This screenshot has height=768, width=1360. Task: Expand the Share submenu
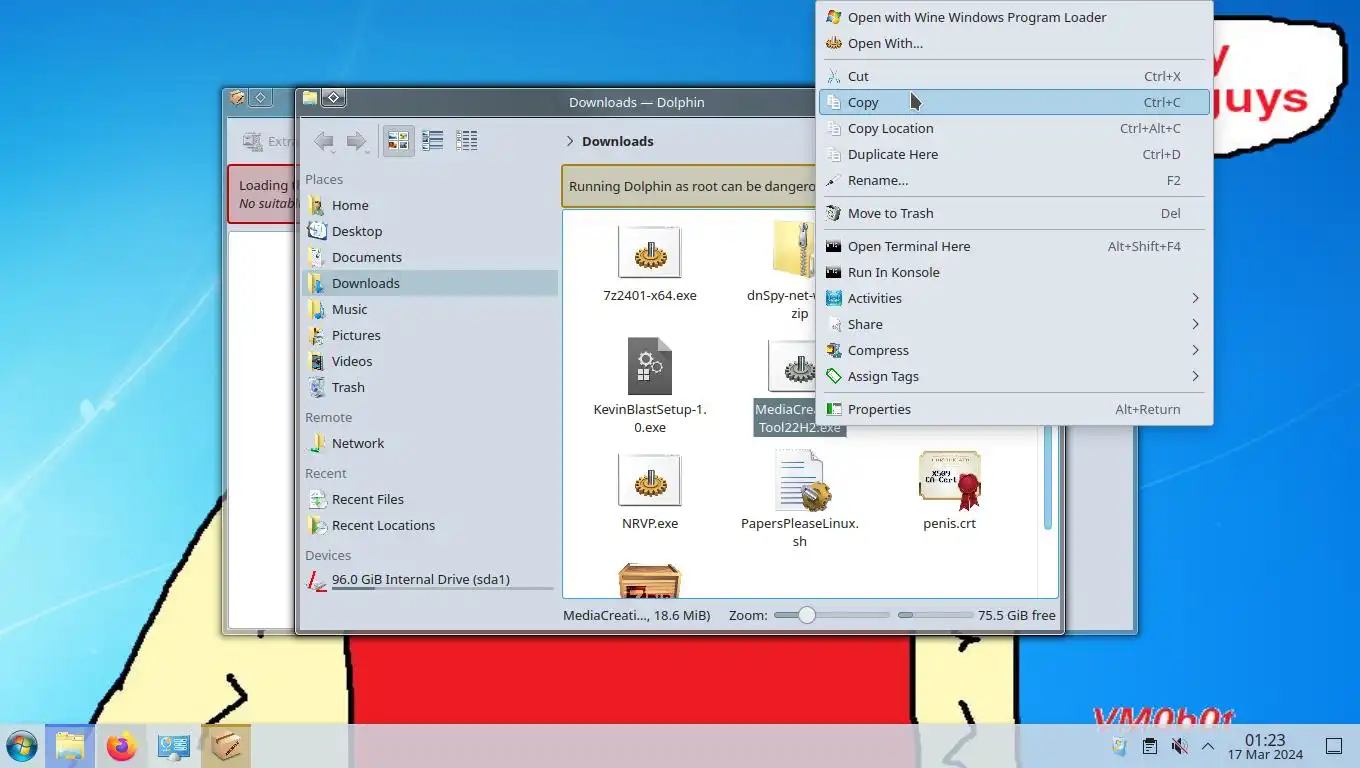pyautogui.click(x=1014, y=324)
